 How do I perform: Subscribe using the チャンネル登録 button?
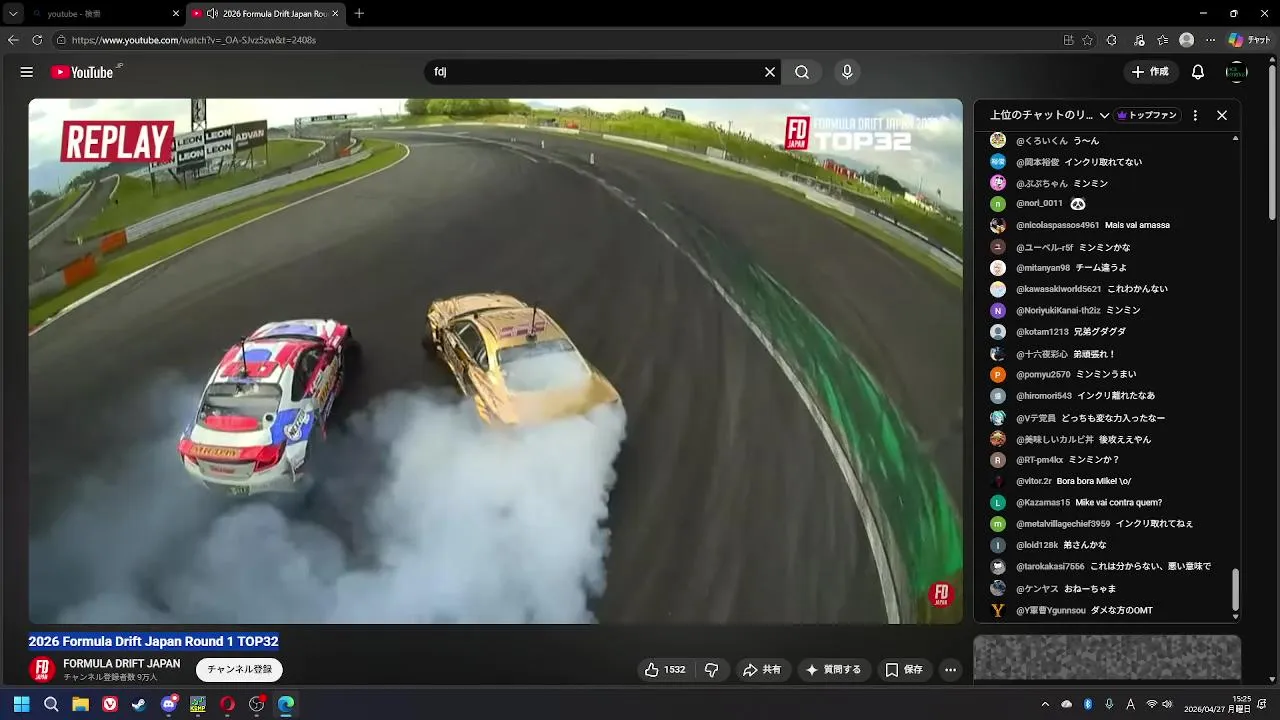(239, 669)
